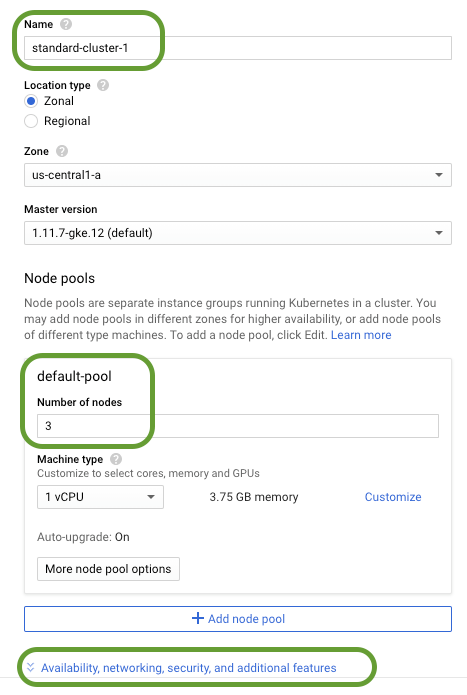Screen dimensions: 467x695
Task: Click the More node pool options button
Action: [109, 569]
